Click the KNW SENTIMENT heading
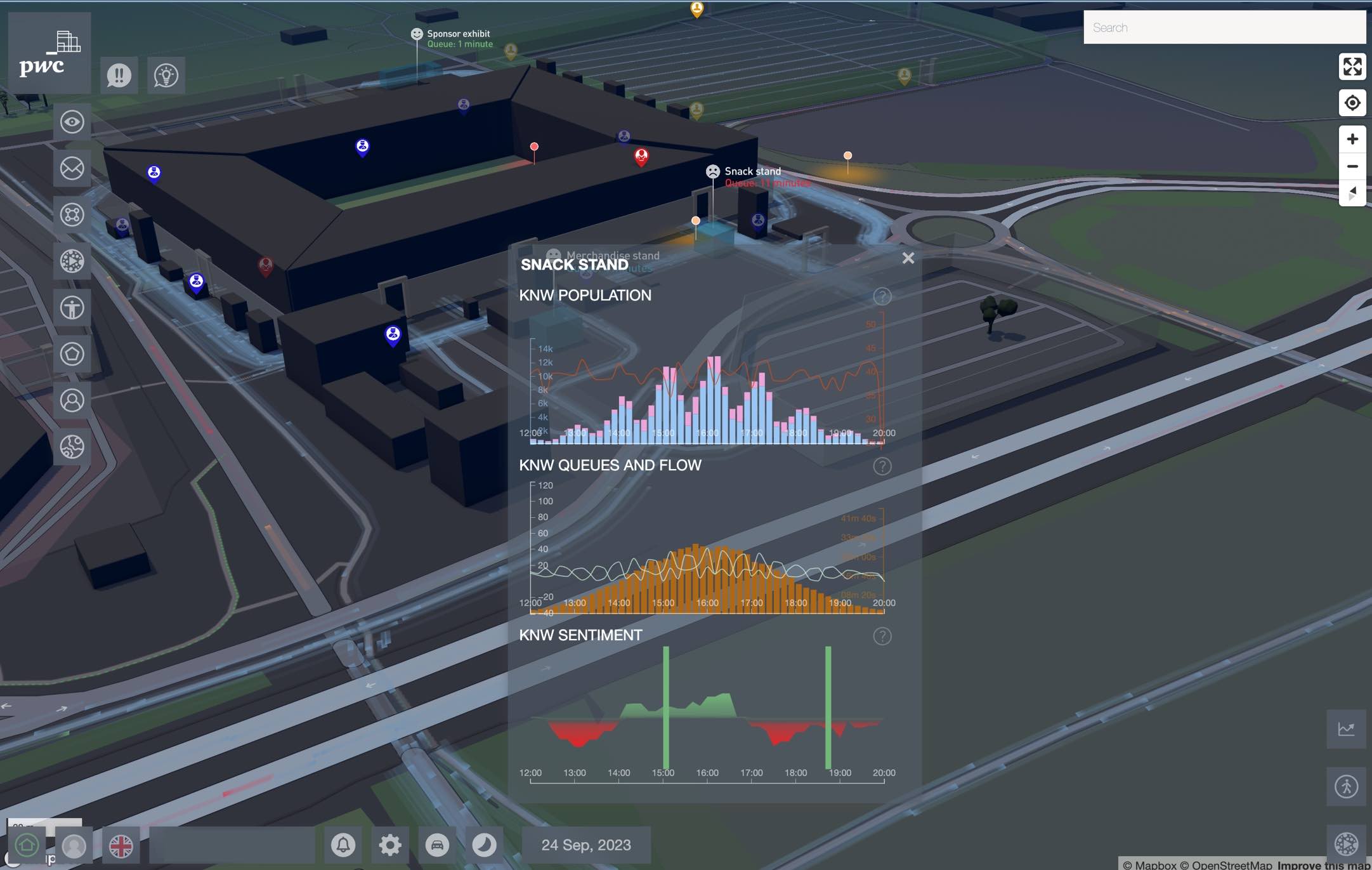The image size is (1372, 870). click(580, 635)
